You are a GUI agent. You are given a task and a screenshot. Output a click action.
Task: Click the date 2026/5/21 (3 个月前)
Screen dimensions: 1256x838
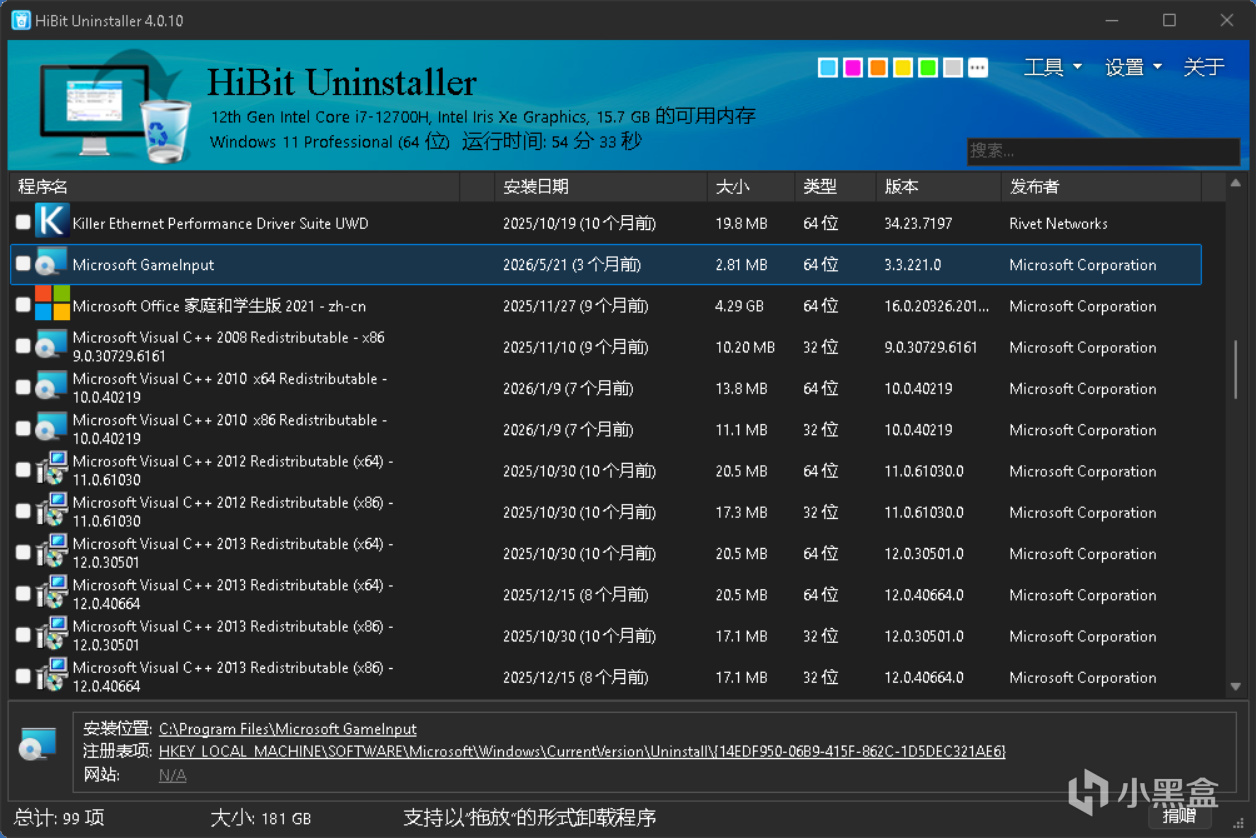(x=572, y=265)
